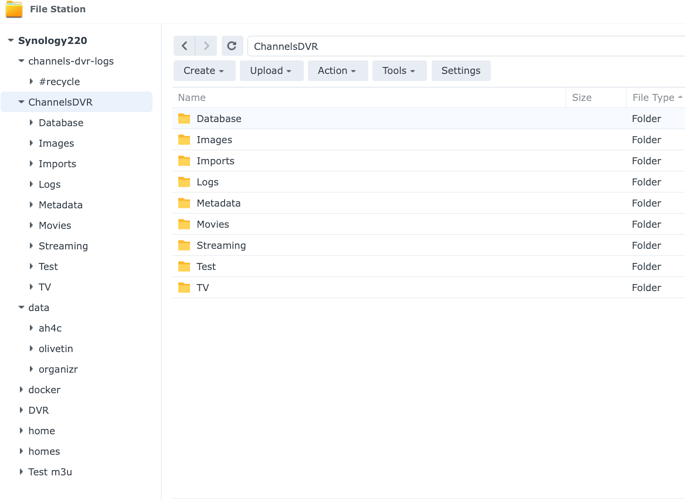Expand the Database tree arrow in sidebar
The image size is (685, 500).
pyautogui.click(x=31, y=123)
